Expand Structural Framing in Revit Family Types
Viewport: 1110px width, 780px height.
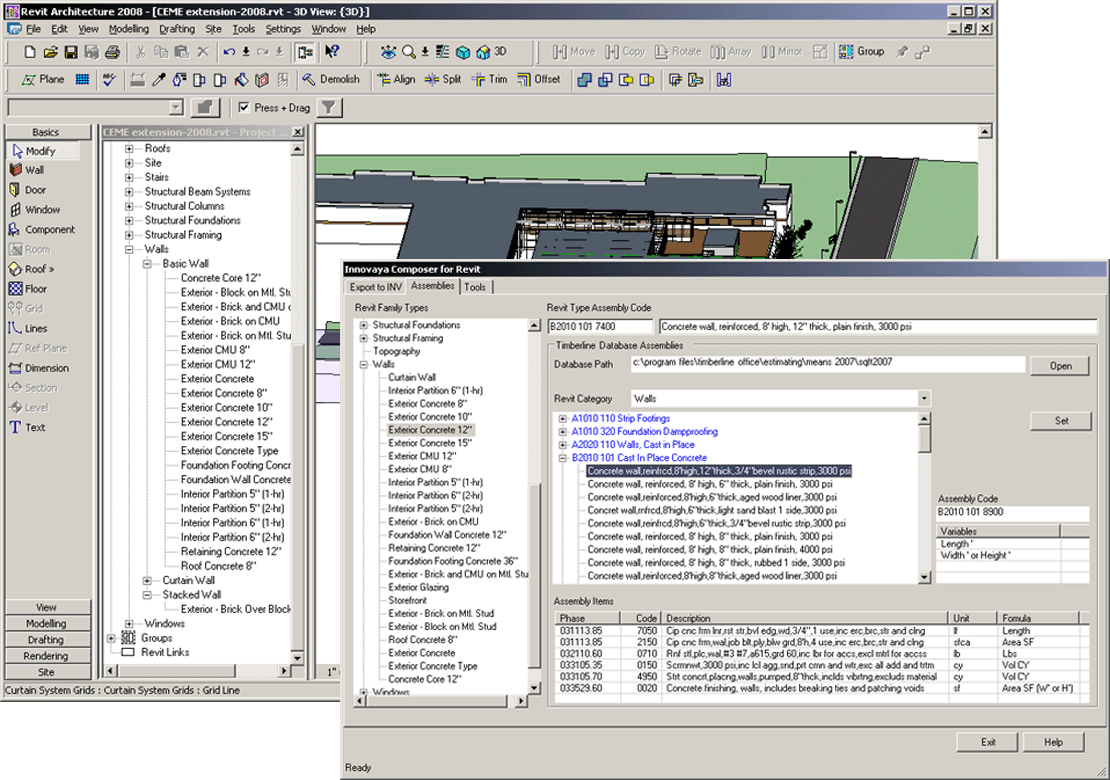[x=364, y=338]
